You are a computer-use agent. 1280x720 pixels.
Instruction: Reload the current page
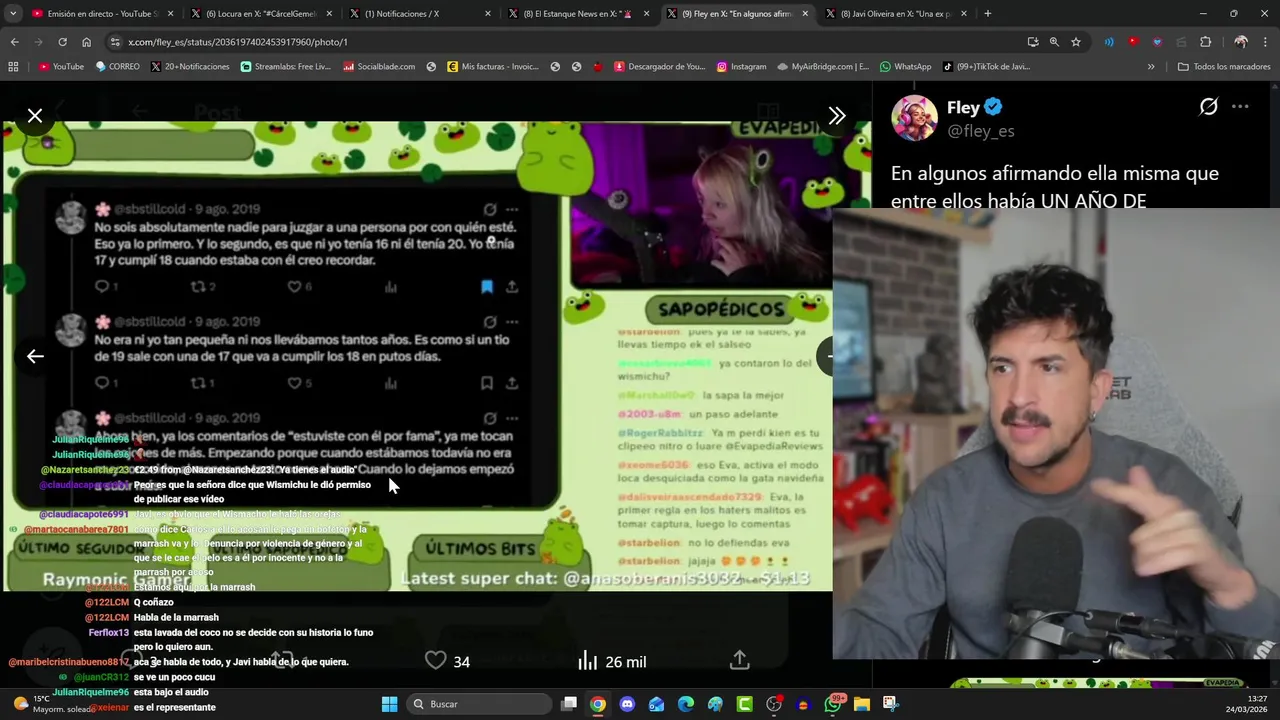click(62, 42)
